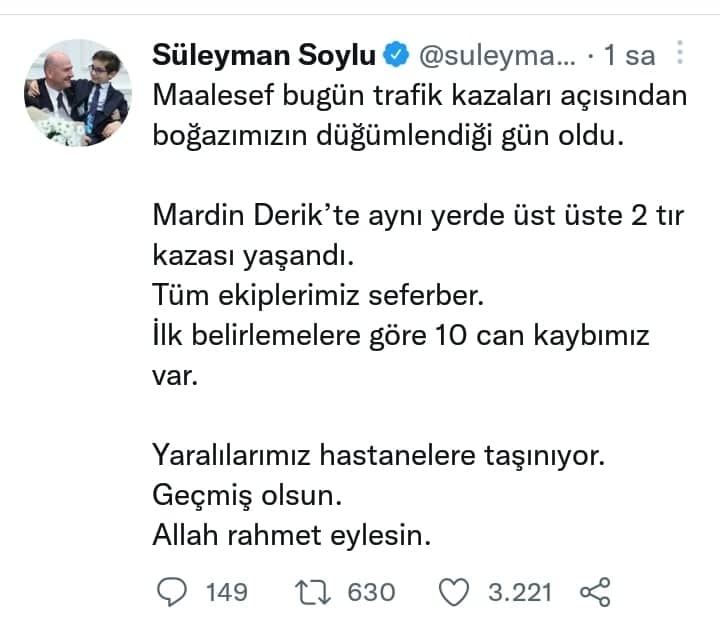
Task: Click the closing line "Allah rahmet eylesin."
Action: (291, 535)
